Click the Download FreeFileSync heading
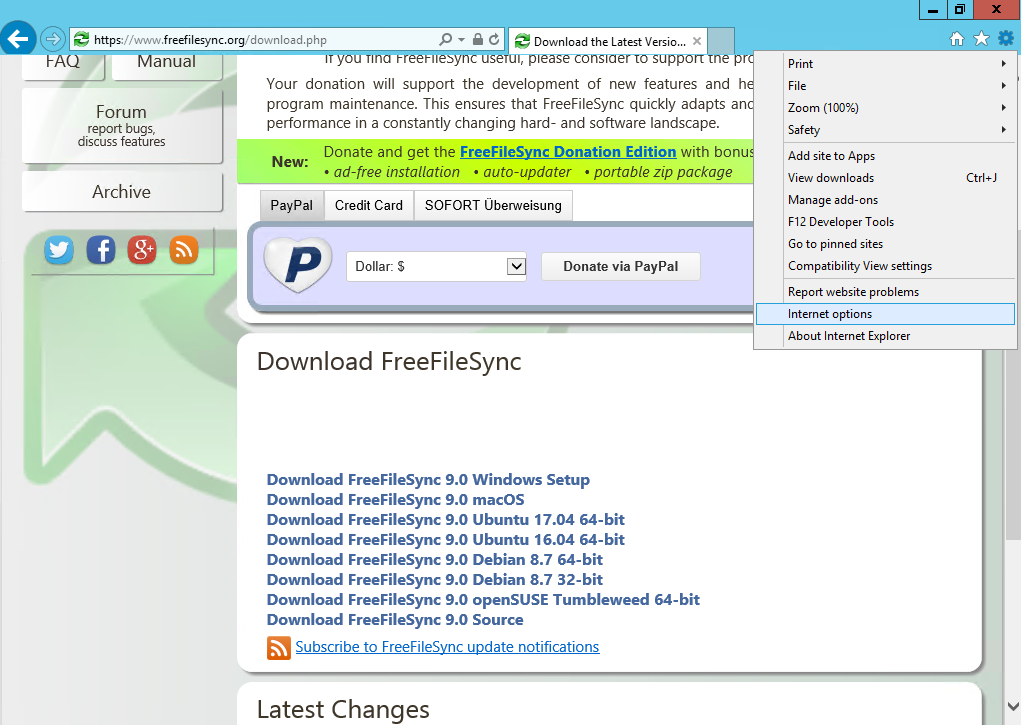Image resolution: width=1021 pixels, height=725 pixels. click(x=389, y=362)
